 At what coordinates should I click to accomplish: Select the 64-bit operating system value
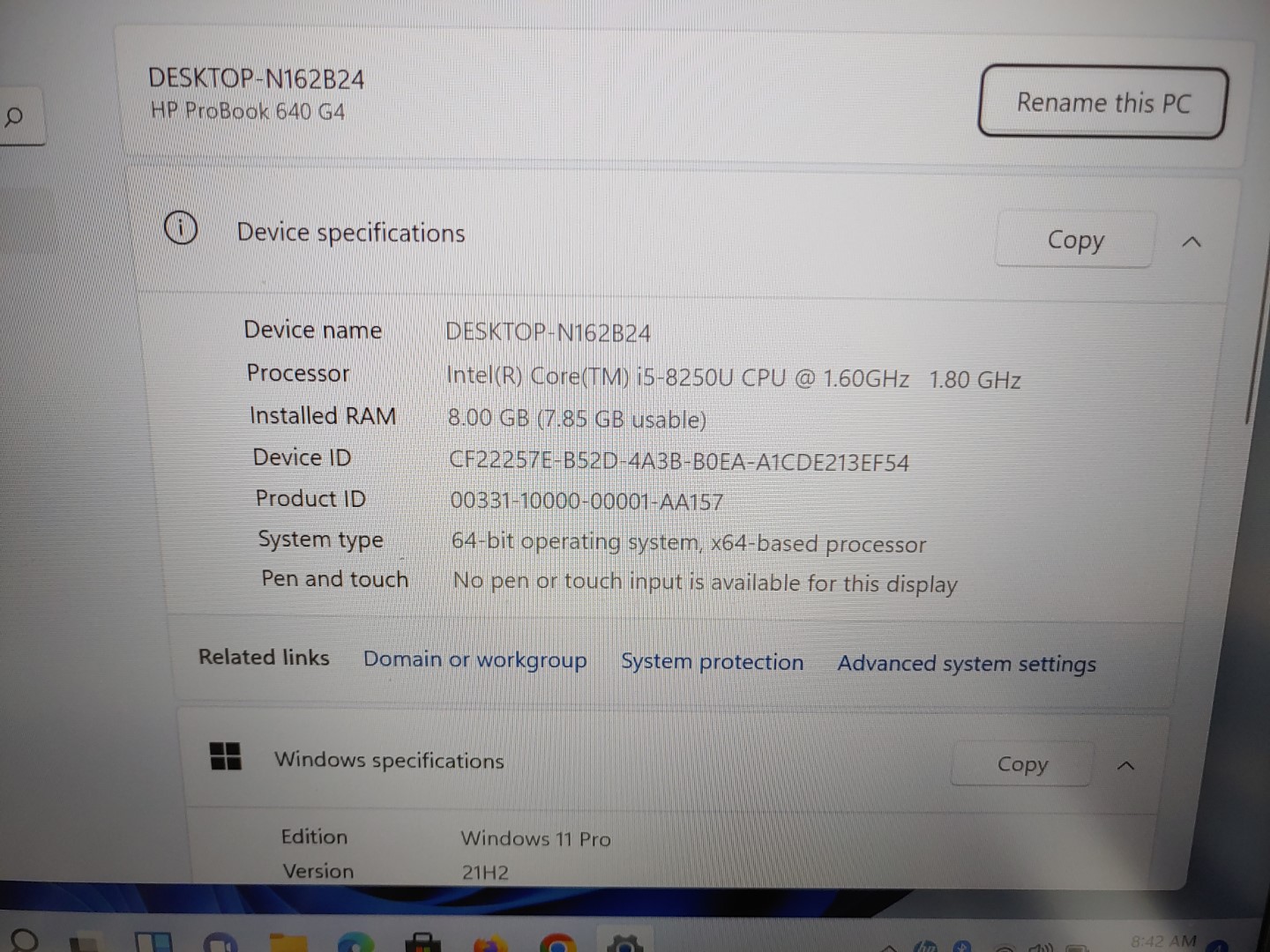pos(689,543)
